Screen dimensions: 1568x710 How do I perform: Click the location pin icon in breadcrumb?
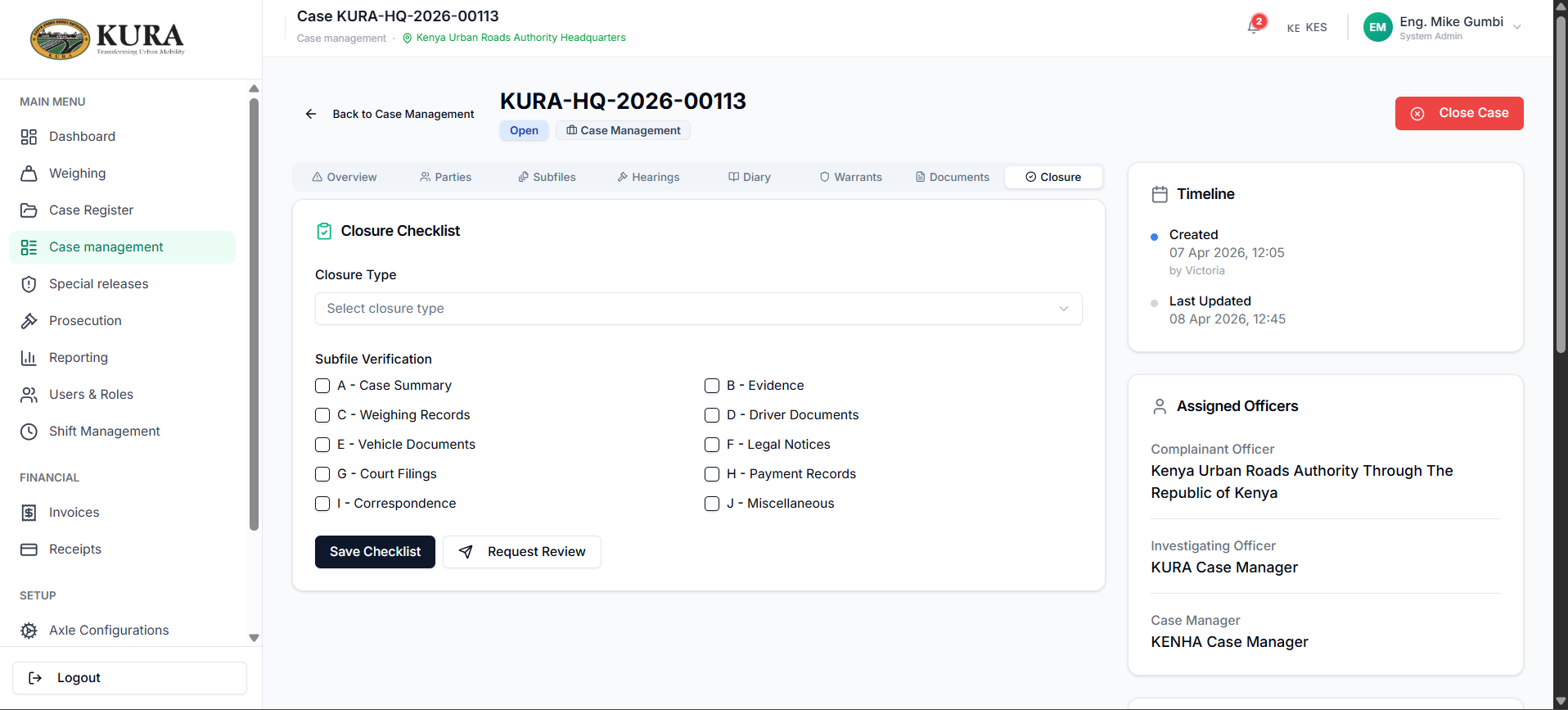tap(408, 38)
